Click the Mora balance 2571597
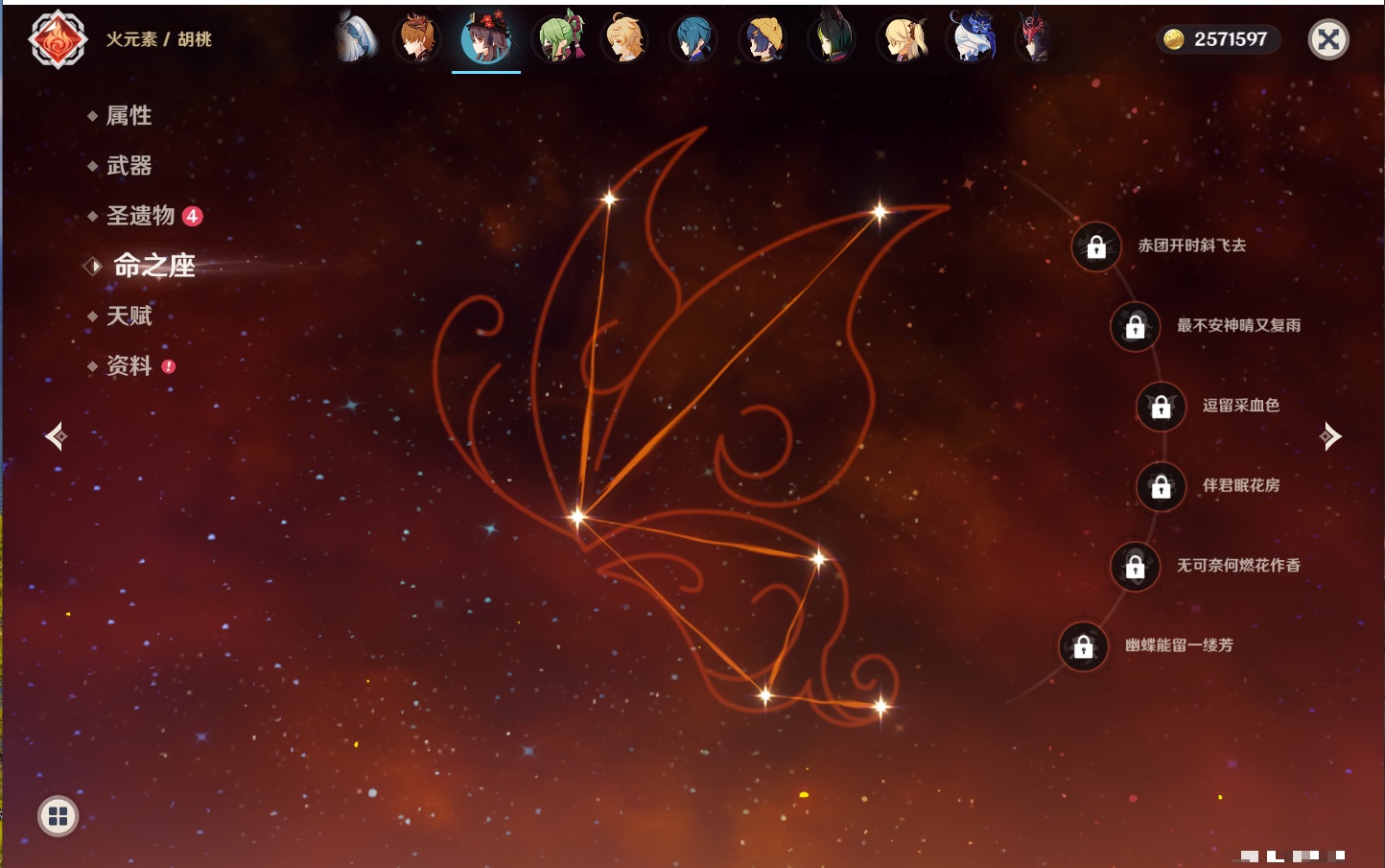The height and width of the screenshot is (868, 1385). pos(1231,39)
